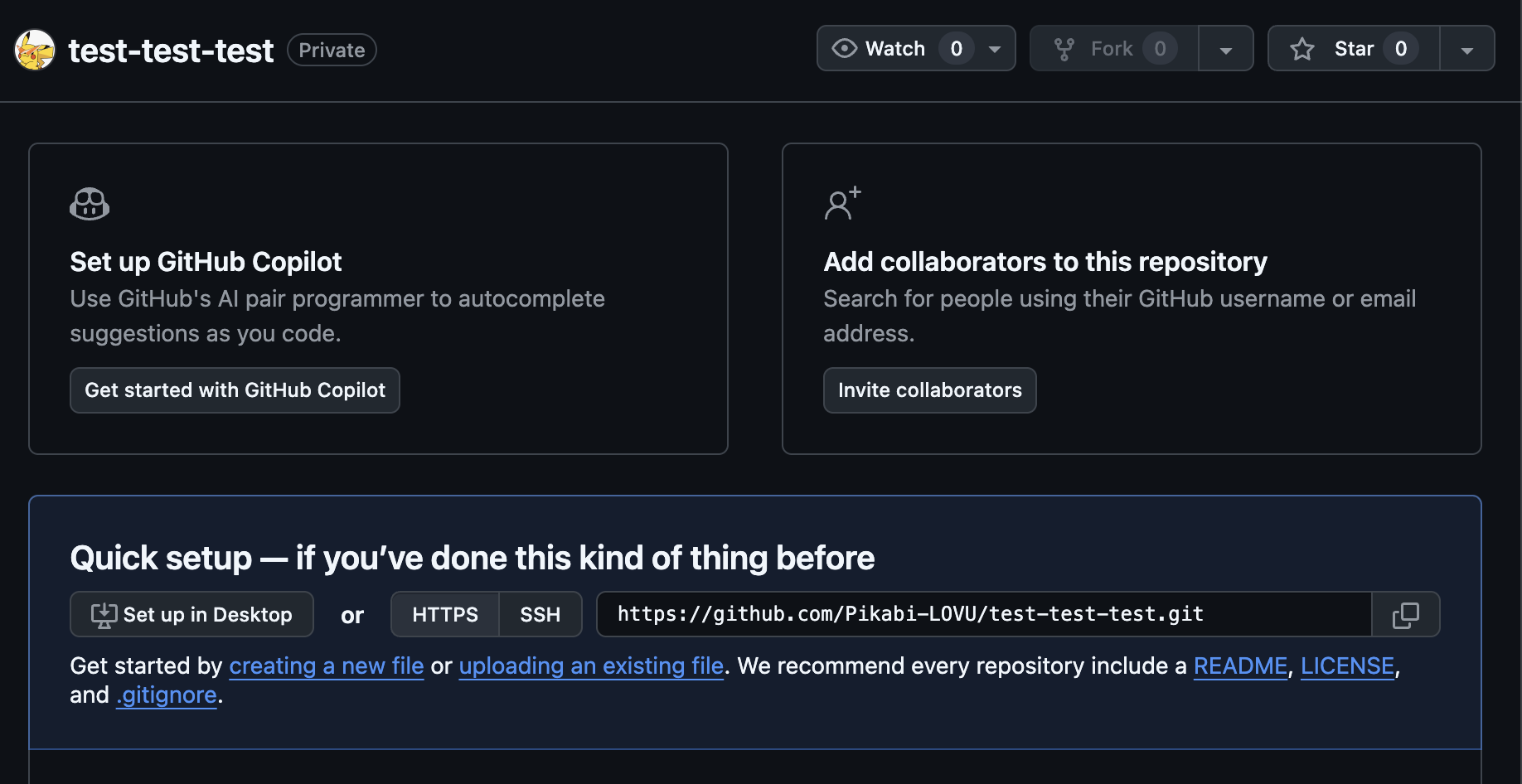Click the star icon in Star button
Viewport: 1522px width, 784px height.
1302,49
